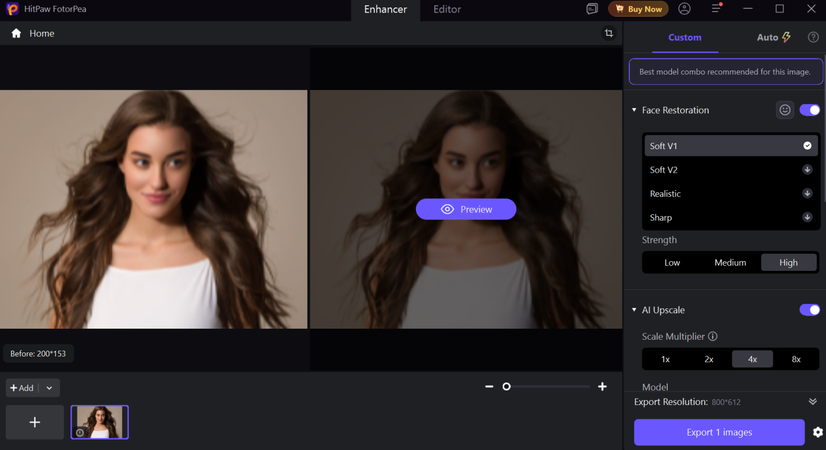Click the Home link

[x=42, y=33]
